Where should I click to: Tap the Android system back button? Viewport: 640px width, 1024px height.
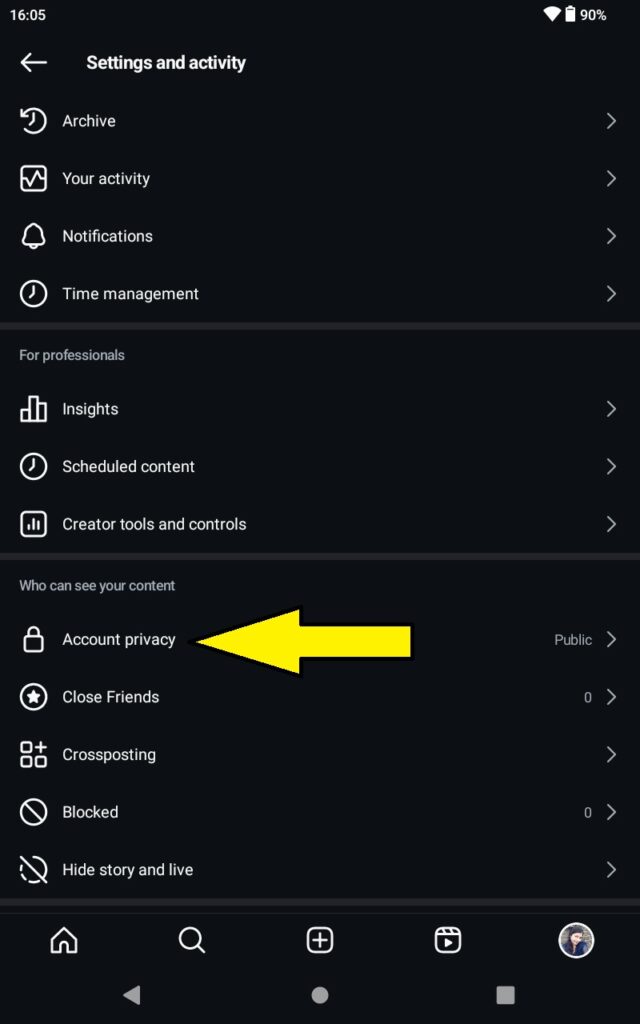(x=132, y=995)
